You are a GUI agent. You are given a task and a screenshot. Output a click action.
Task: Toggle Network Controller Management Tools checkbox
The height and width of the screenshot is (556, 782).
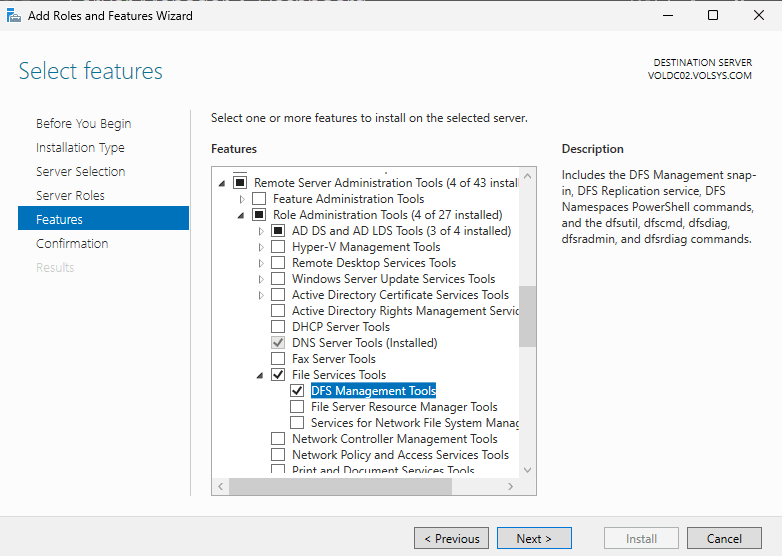(x=278, y=439)
